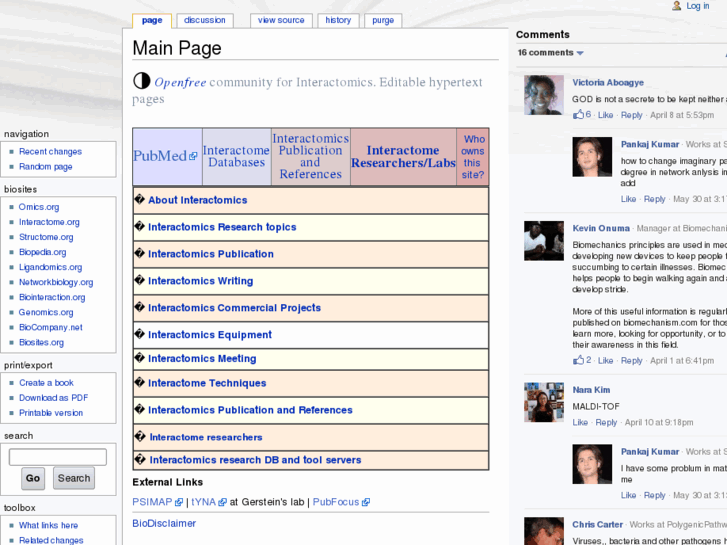Image resolution: width=727 pixels, height=545 pixels.
Task: Open Interactomics Research topics
Action: click(222, 227)
